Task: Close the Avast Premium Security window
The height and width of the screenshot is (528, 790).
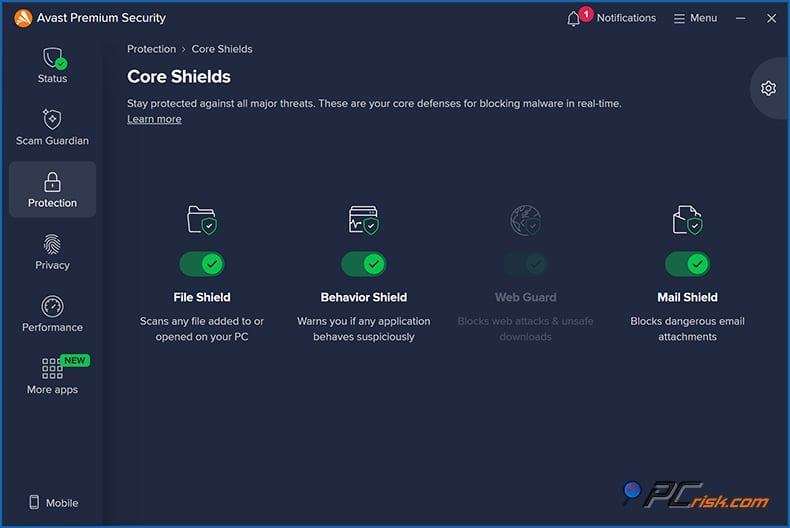Action: tap(771, 18)
